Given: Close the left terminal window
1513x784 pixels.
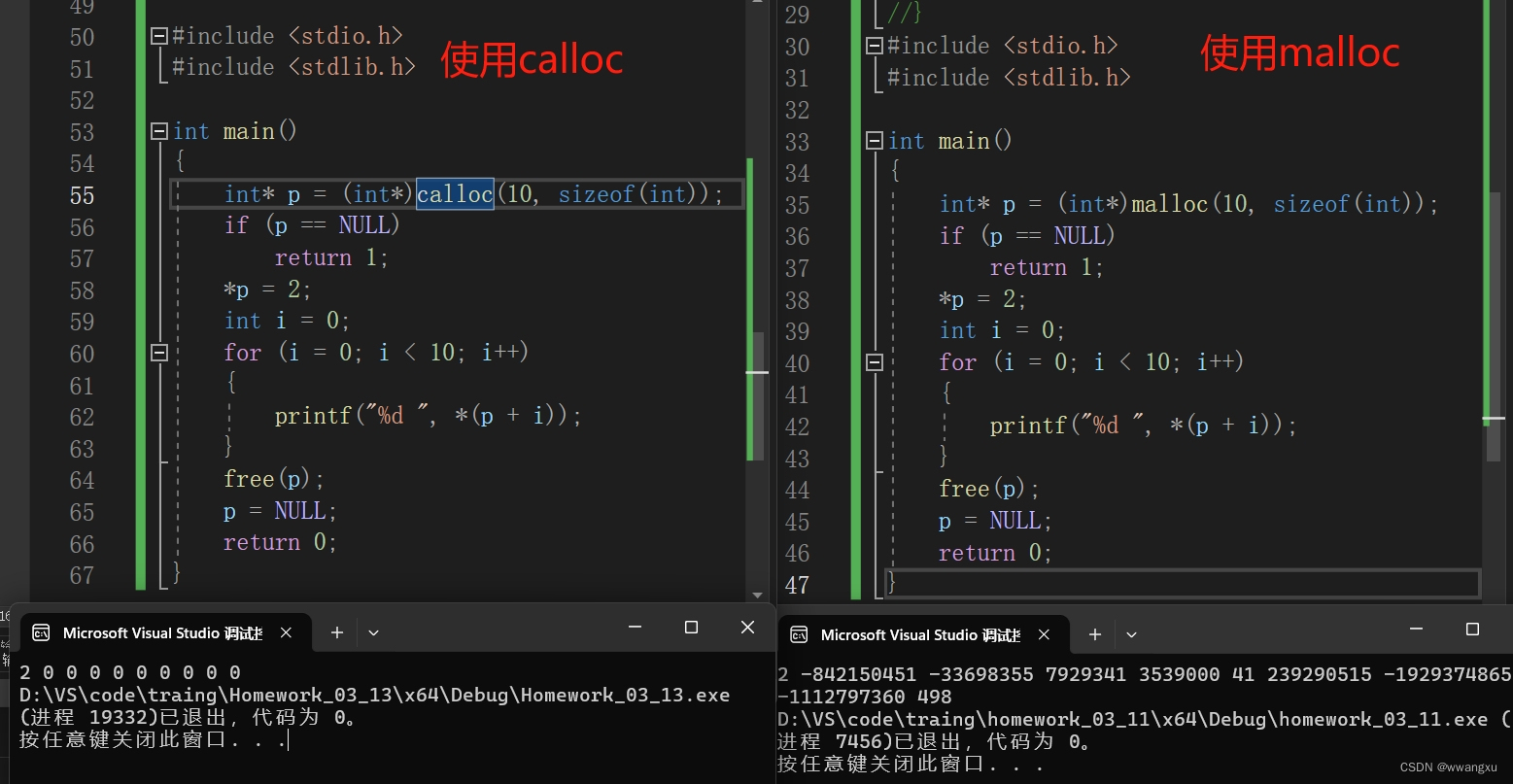Looking at the screenshot, I should pyautogui.click(x=747, y=628).
